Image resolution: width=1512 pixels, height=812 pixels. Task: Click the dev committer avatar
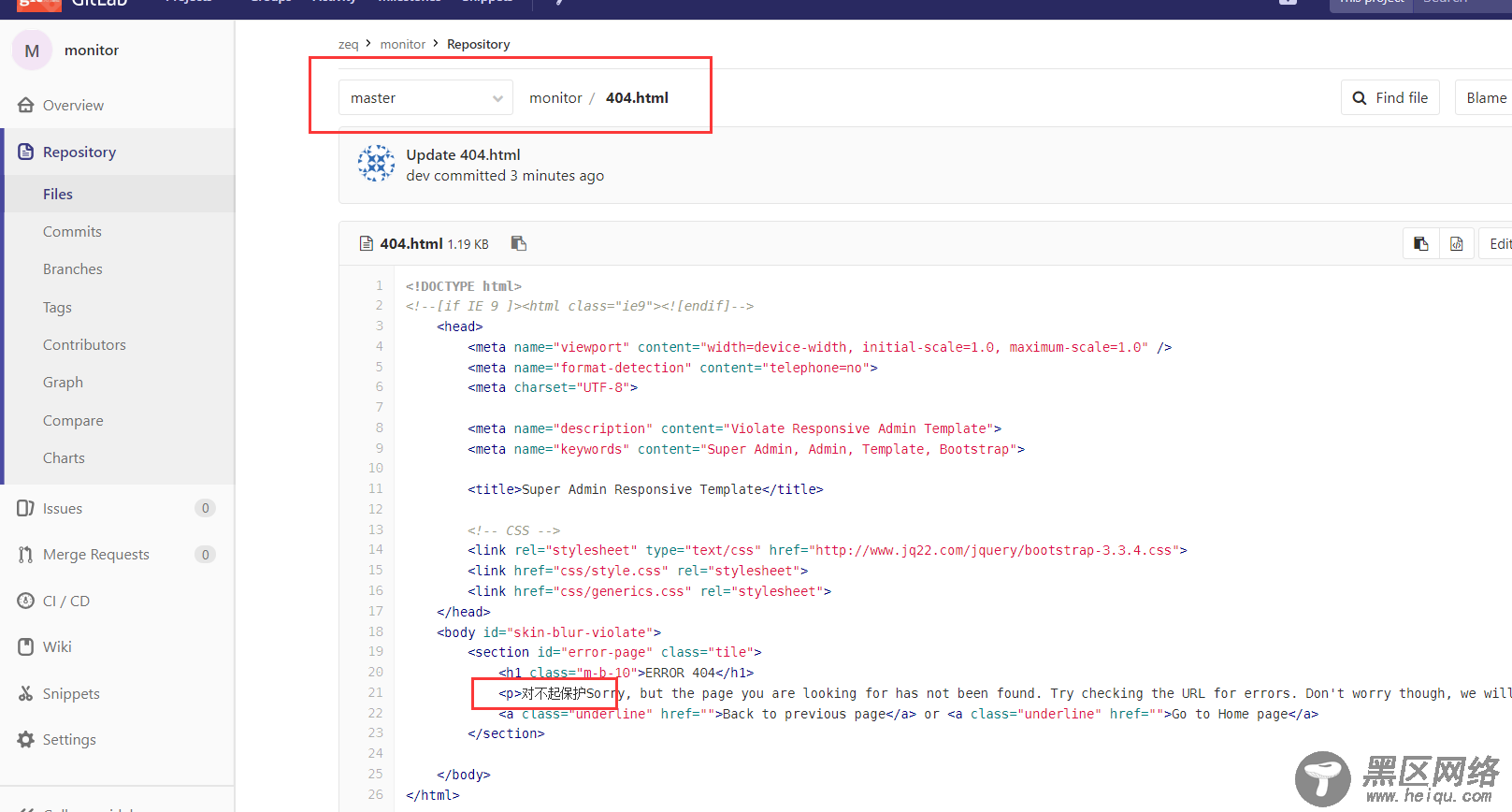376,164
